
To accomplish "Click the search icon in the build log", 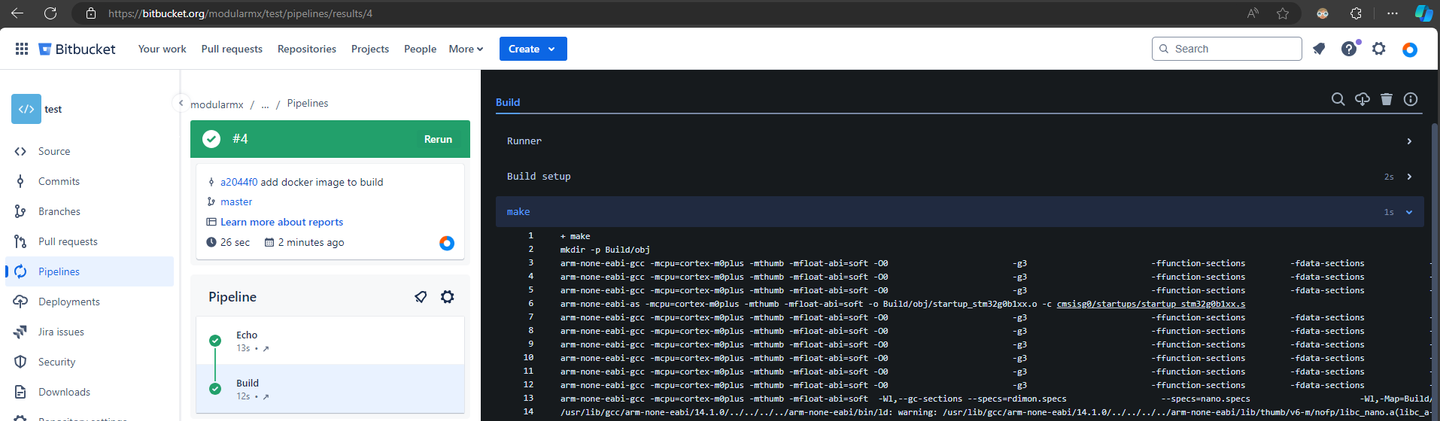I will pos(1337,99).
